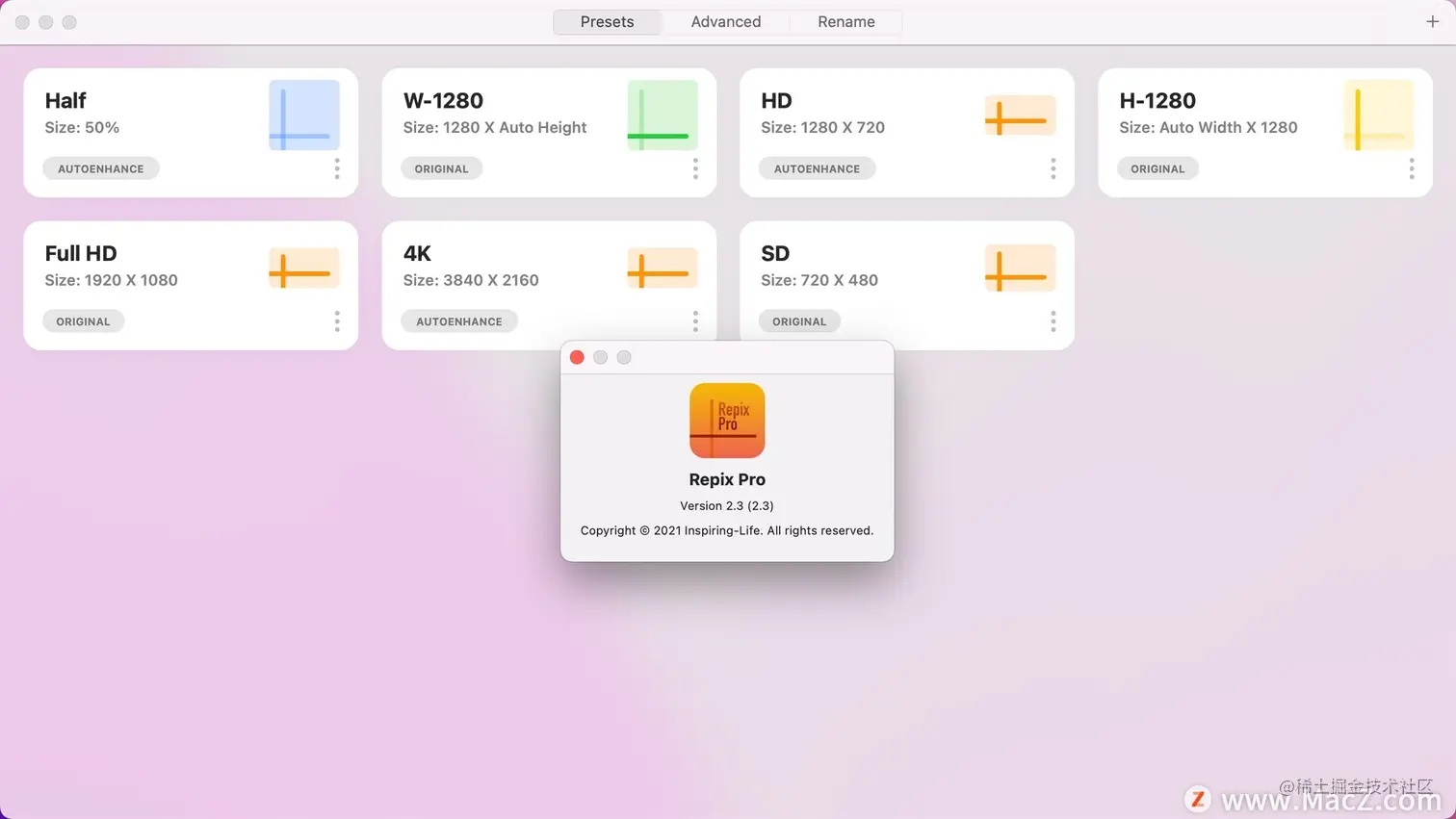Click 'Size: 1280 X 720' text

[x=822, y=127]
